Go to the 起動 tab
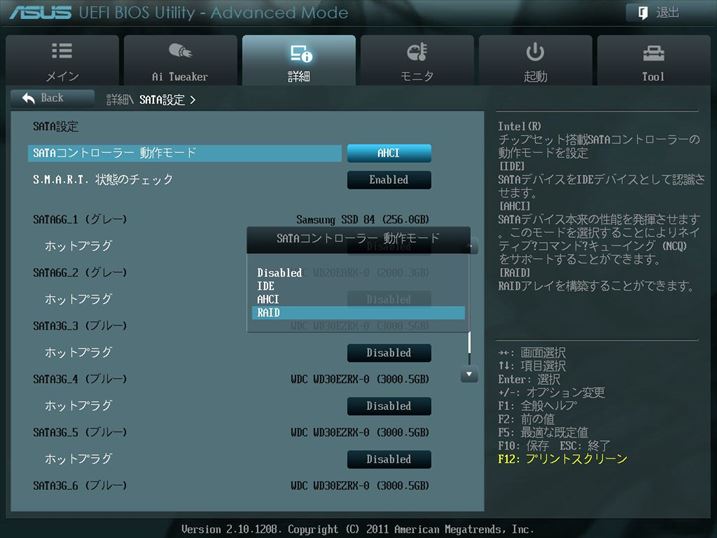Viewport: 717px width, 538px height. tap(535, 60)
